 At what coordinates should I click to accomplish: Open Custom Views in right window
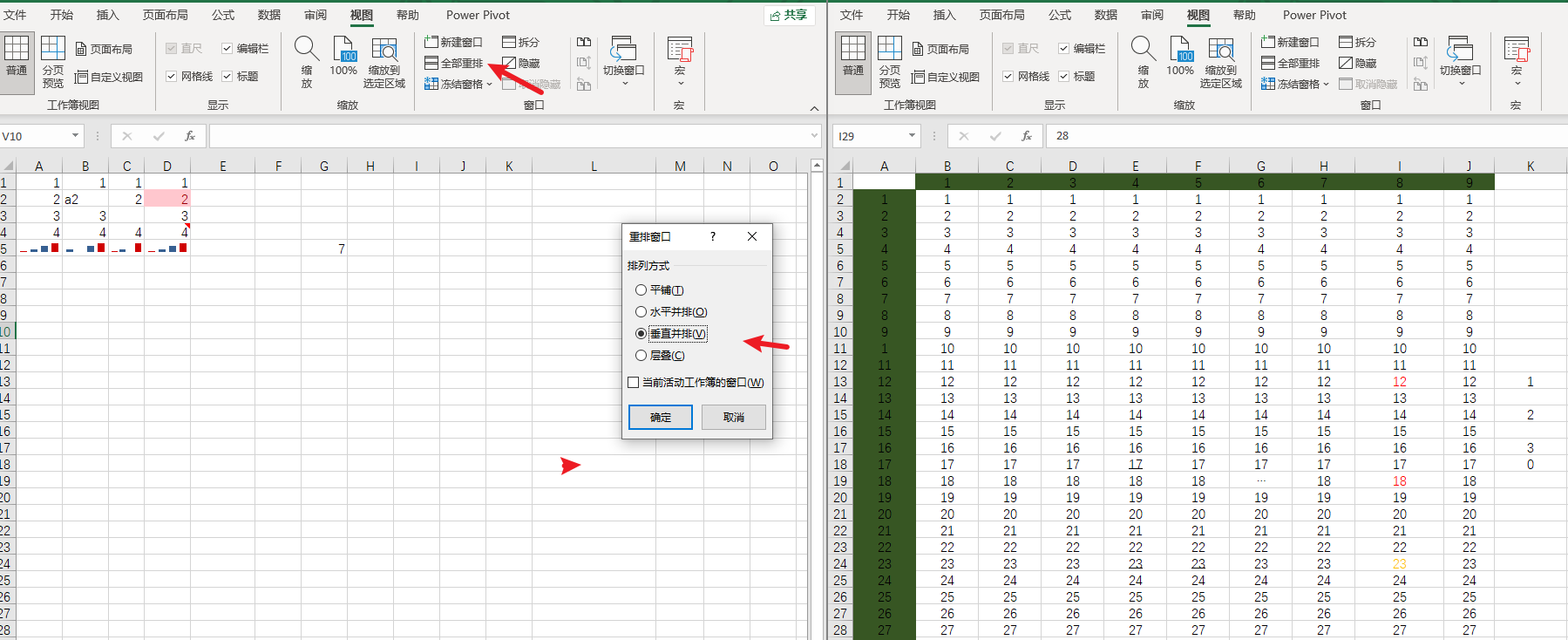[x=946, y=77]
